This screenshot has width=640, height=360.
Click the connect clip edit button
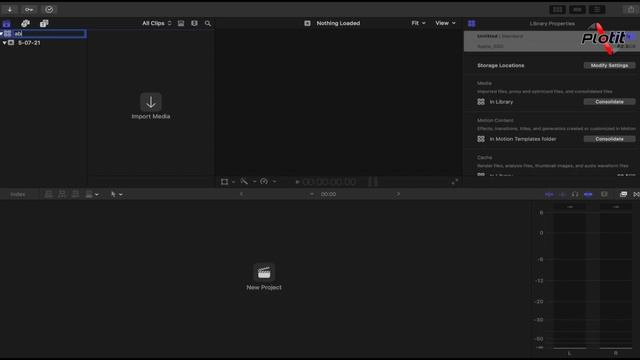[x=48, y=194]
